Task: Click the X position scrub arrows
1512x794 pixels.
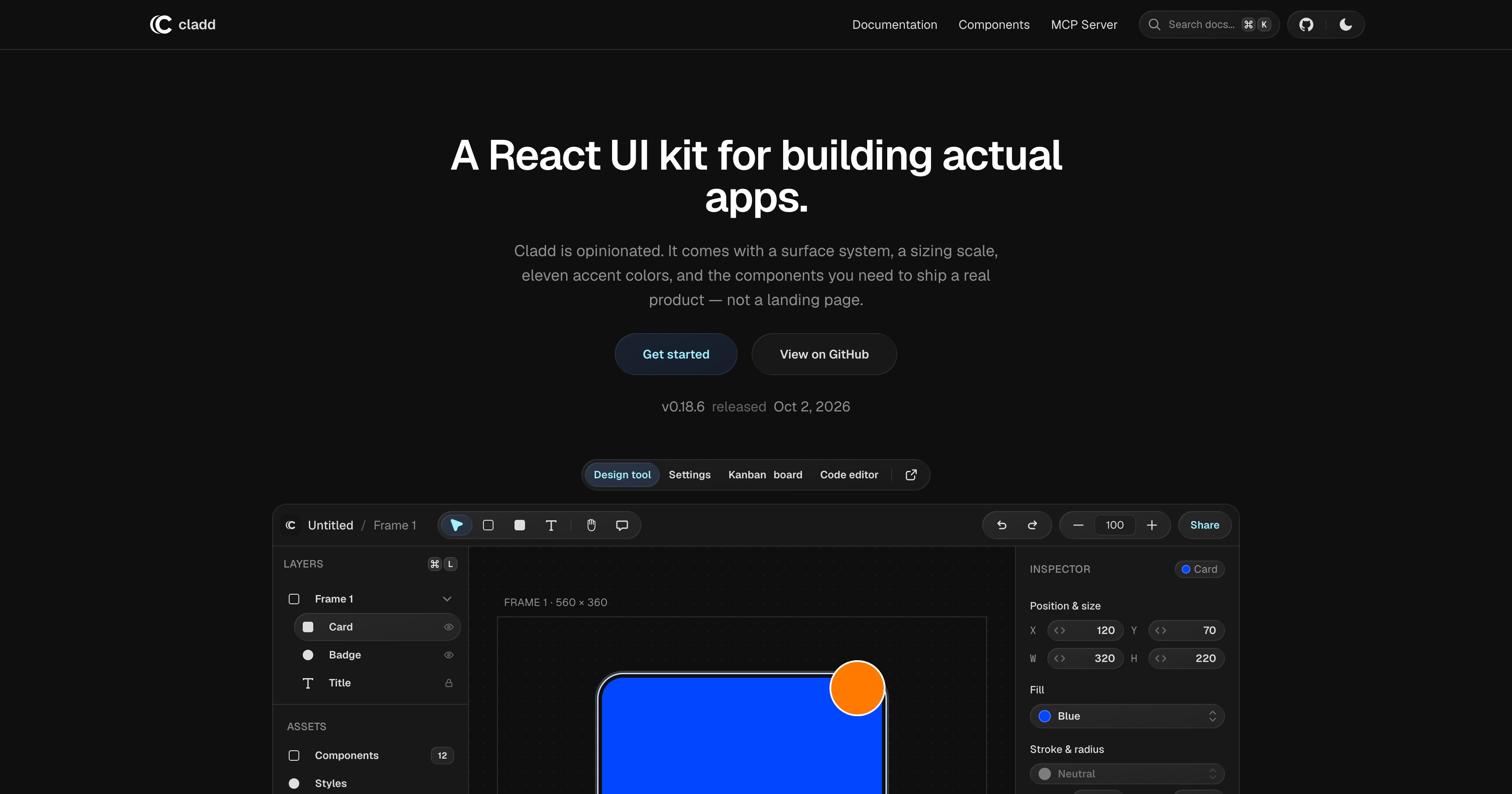Action: pos(1060,630)
